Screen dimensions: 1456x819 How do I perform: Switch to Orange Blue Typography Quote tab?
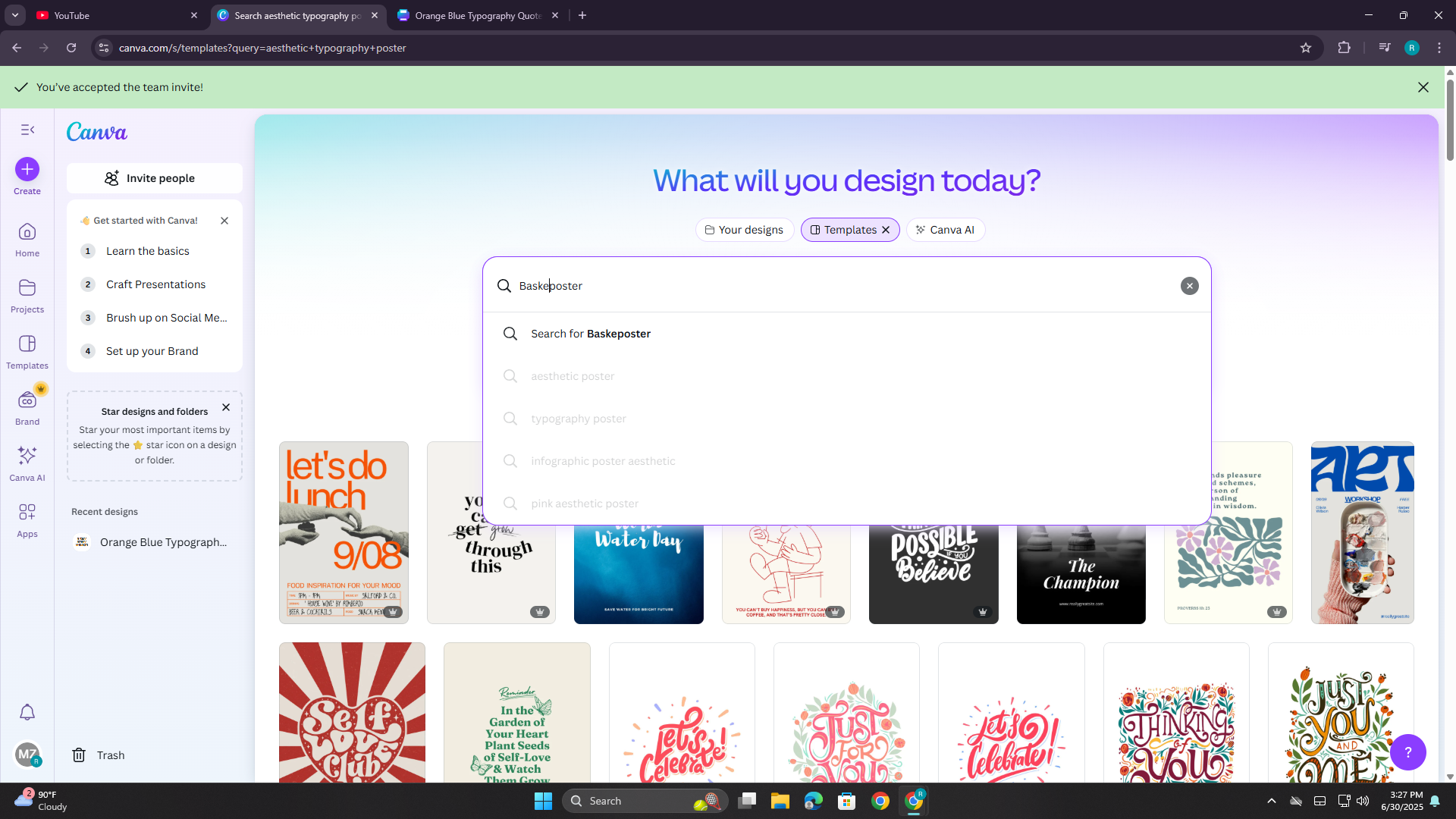[x=478, y=15]
